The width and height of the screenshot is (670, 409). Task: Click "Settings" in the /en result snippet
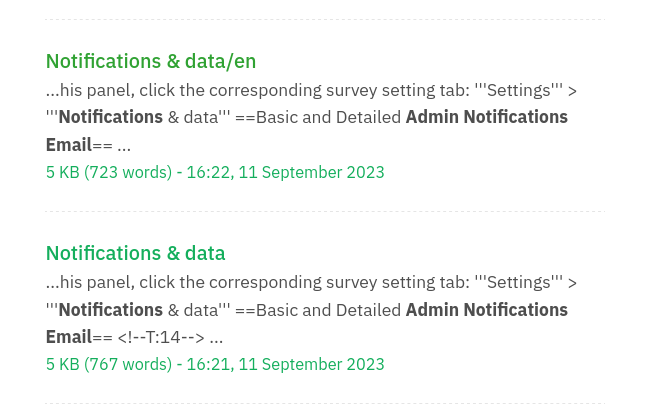tap(519, 90)
